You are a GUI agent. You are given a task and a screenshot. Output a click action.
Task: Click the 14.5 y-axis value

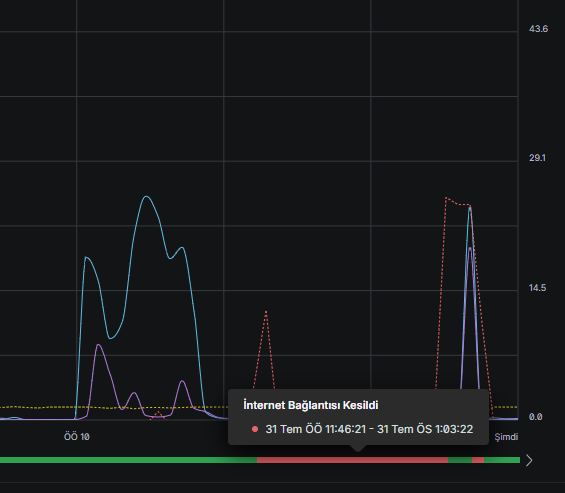(537, 288)
